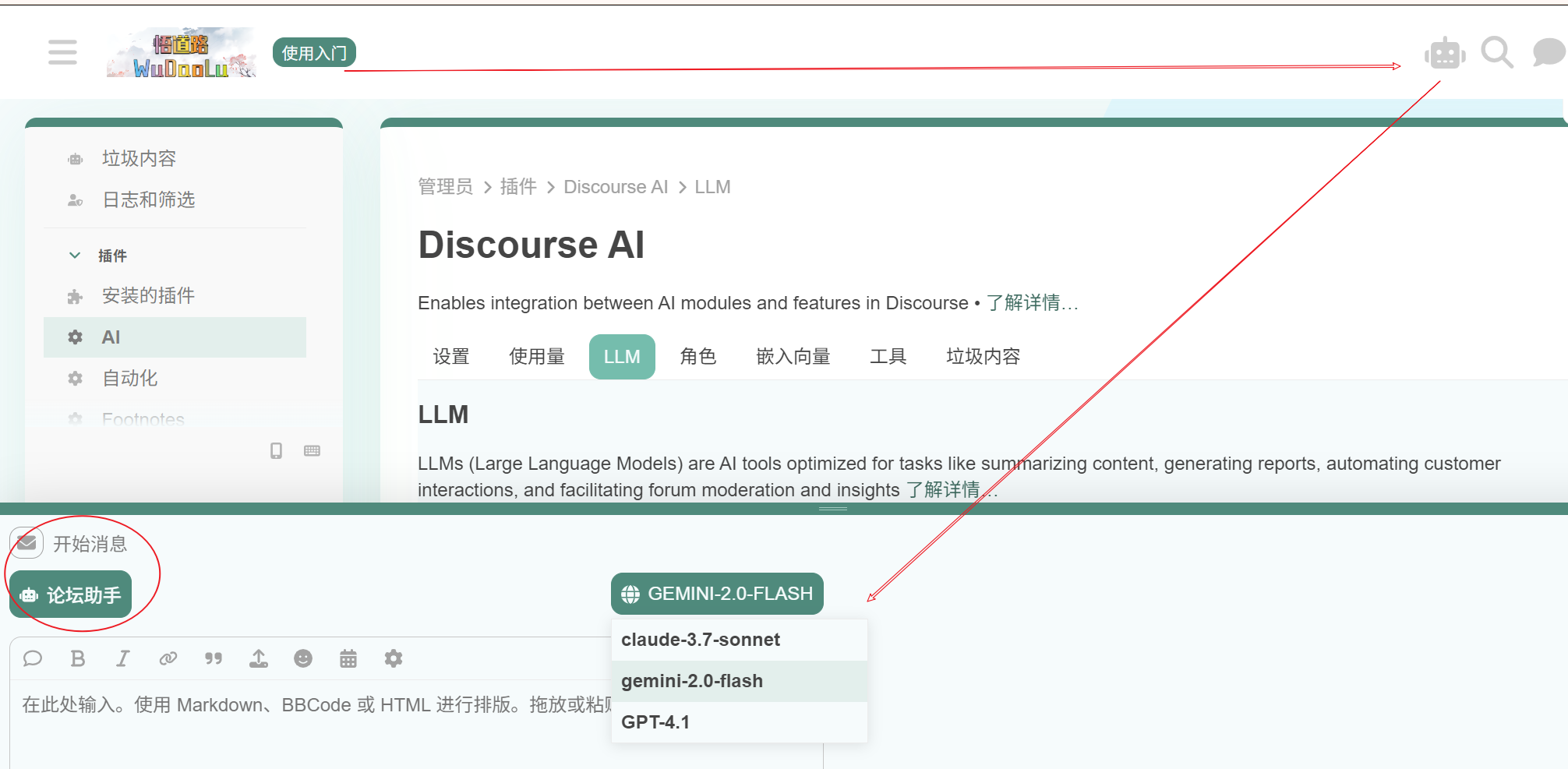Choose claude-3.7-sonnet from model list
The image size is (1568, 769).
pos(740,640)
